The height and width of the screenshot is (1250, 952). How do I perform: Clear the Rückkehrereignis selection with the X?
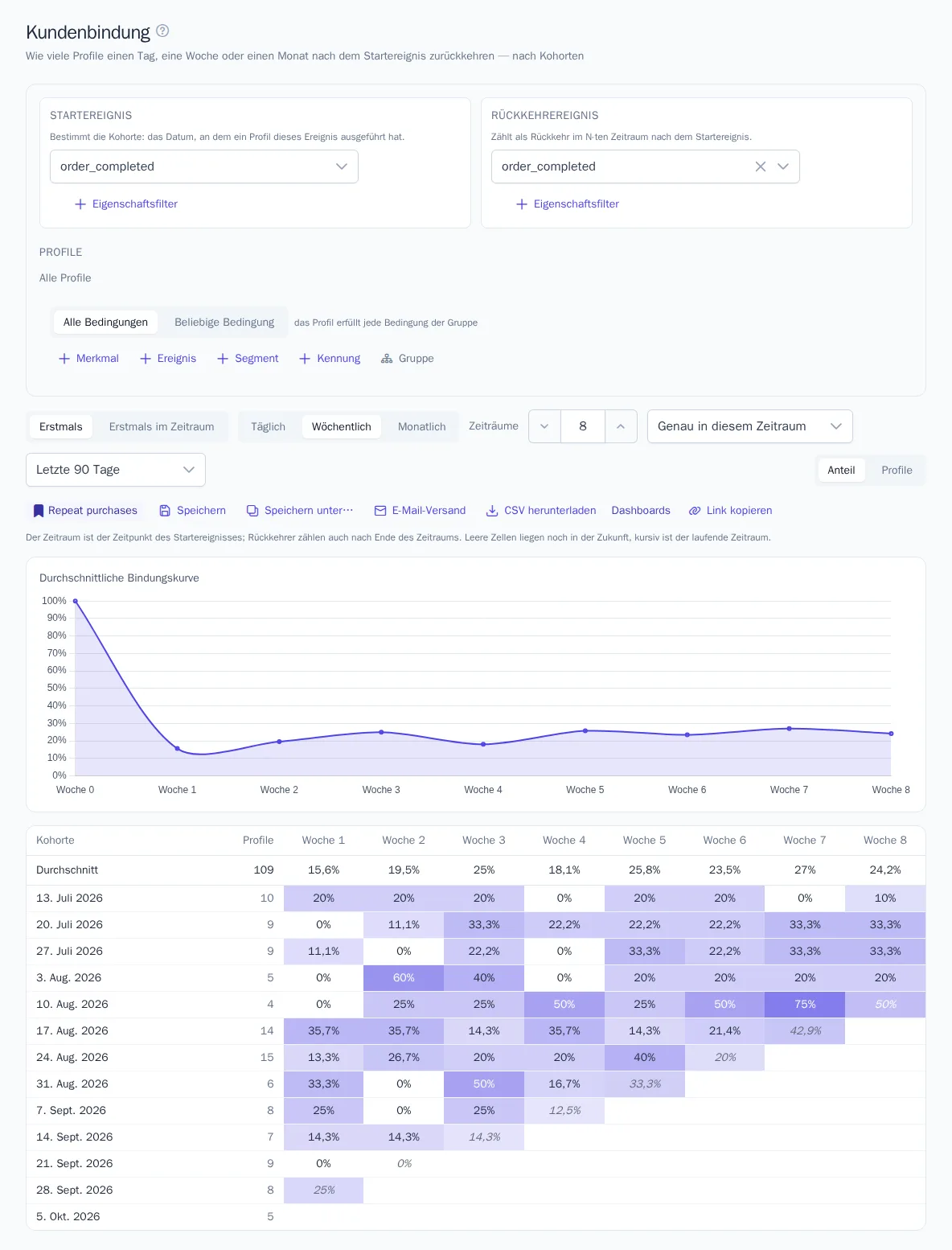(x=760, y=167)
